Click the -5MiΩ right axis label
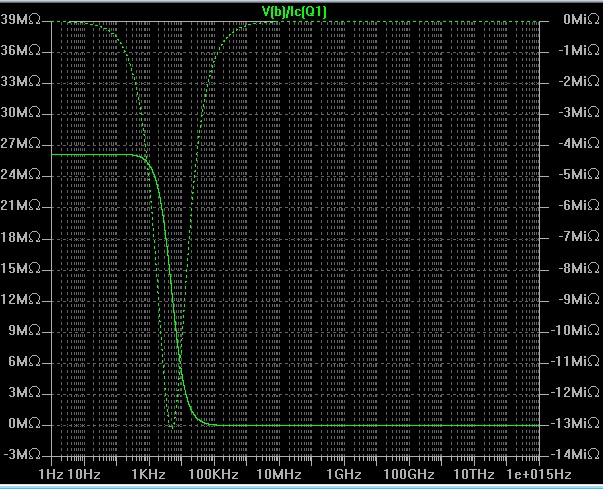This screenshot has height=489, width=603. [x=579, y=175]
